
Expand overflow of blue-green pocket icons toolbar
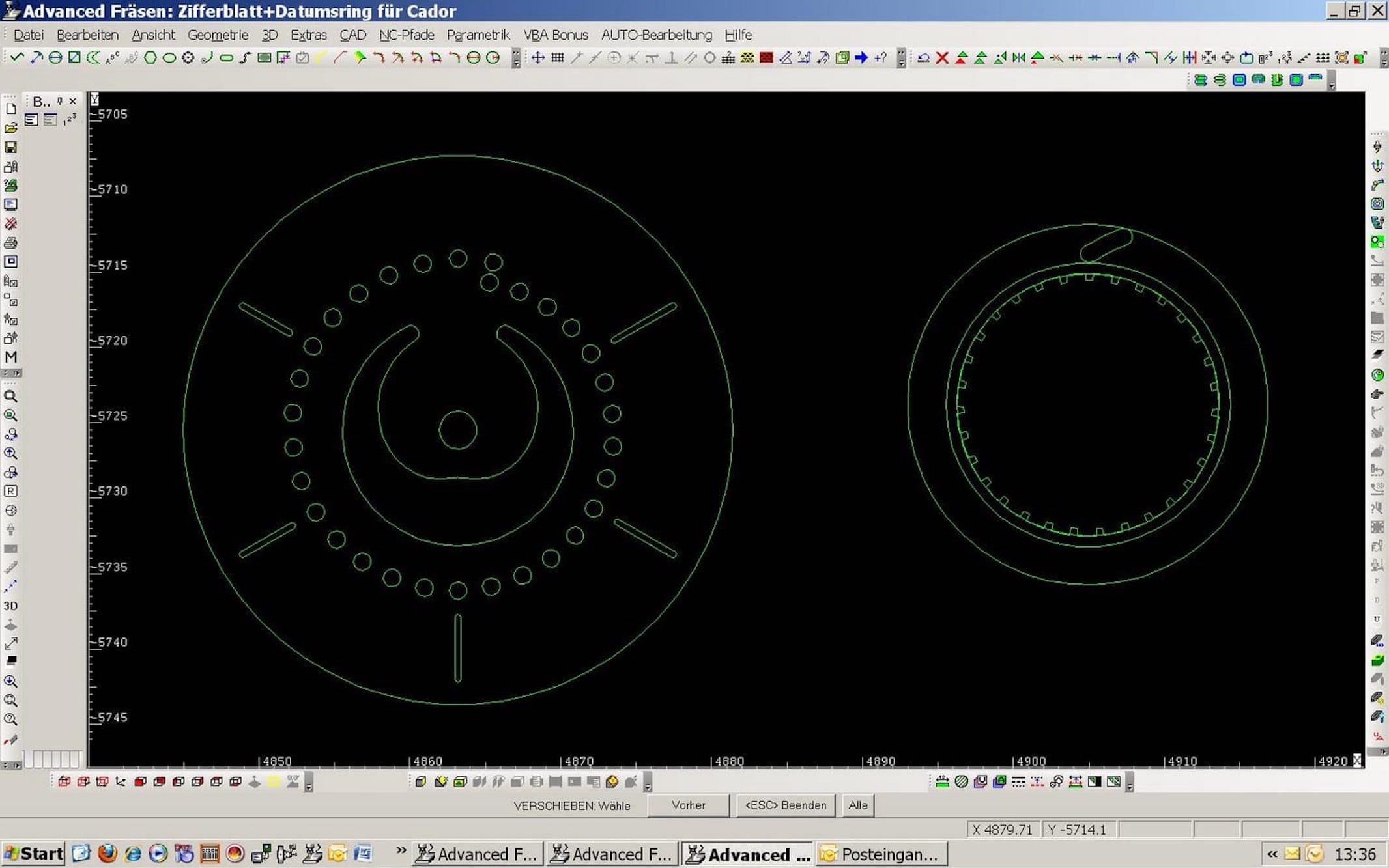1332,81
